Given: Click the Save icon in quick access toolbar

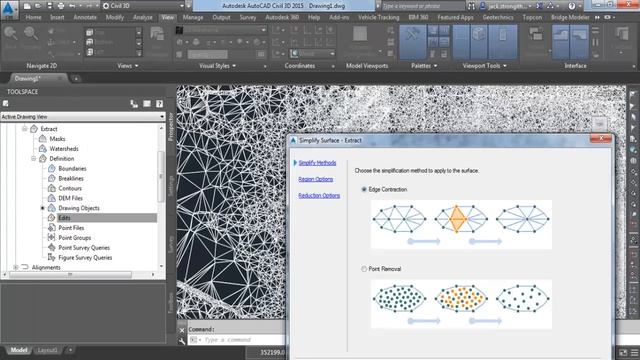Looking at the screenshot, I should tap(49, 6).
